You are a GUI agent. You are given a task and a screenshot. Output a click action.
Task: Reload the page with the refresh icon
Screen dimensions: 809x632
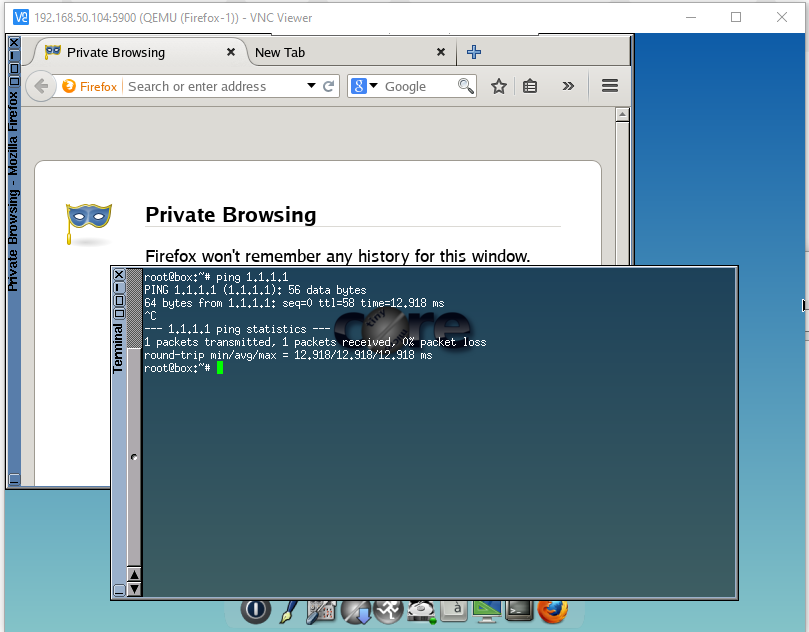(328, 87)
